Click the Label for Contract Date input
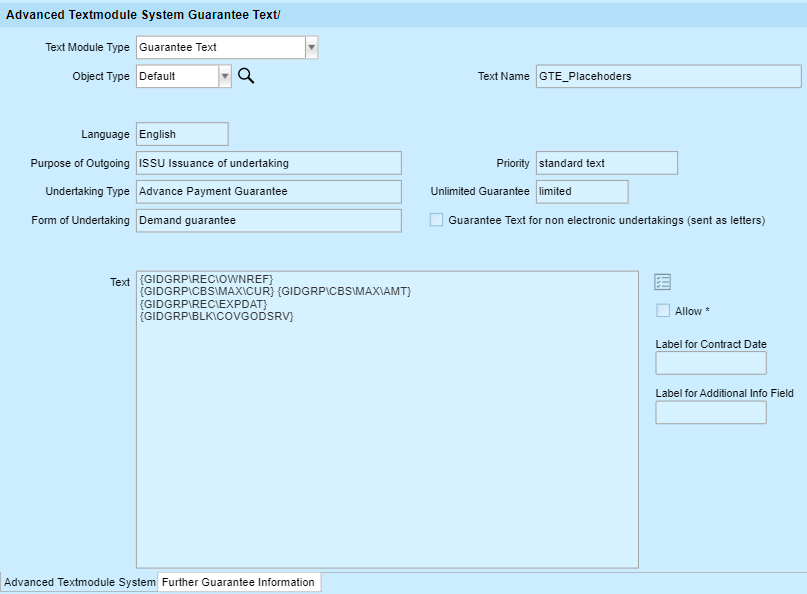The width and height of the screenshot is (807, 594). pyautogui.click(x=711, y=363)
